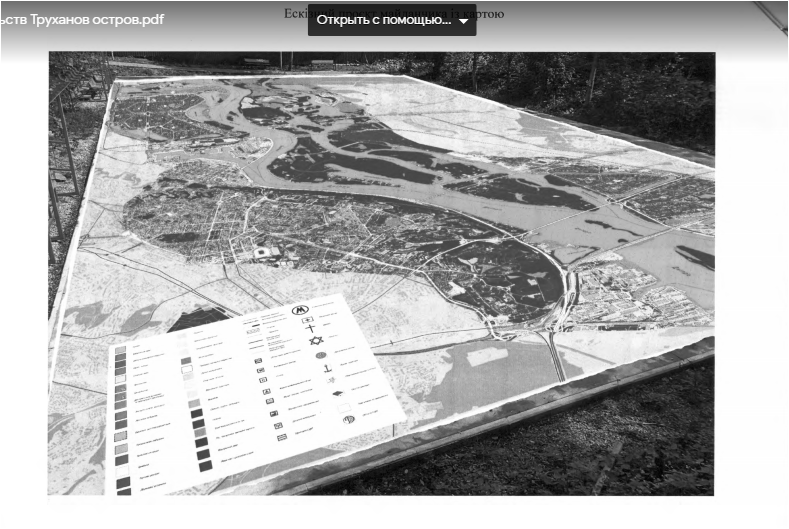Click the dropdown arrow beside 'Открыть с помощью'
789x529 pixels.
[x=464, y=21]
